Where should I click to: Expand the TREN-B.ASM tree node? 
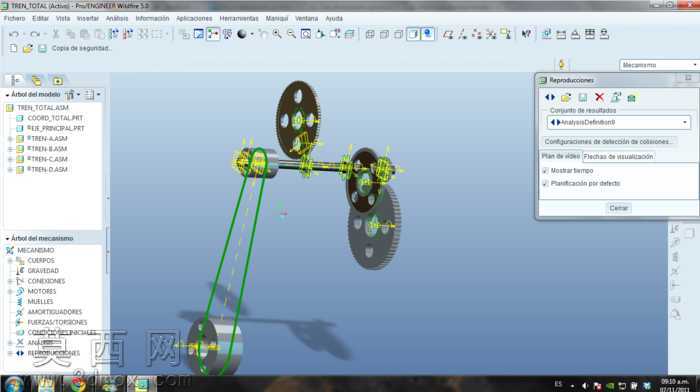click(10, 149)
